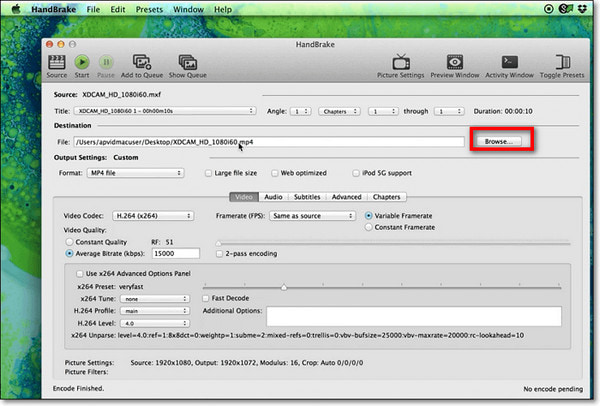Click the 'Duration: 00:00:10' text
The width and height of the screenshot is (600, 406).
(503, 111)
